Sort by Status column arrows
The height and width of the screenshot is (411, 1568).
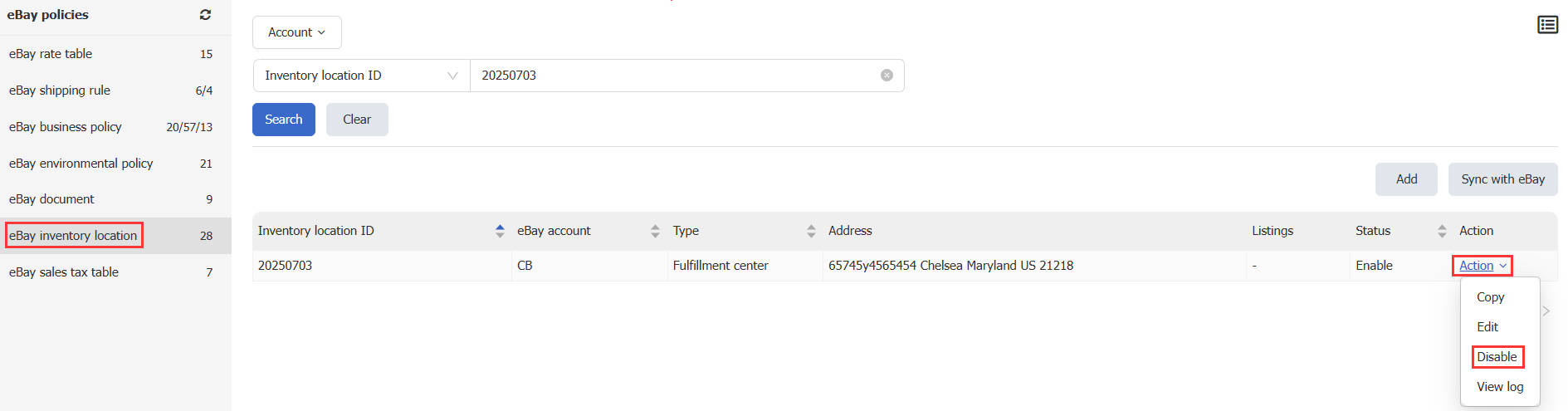(x=1442, y=231)
